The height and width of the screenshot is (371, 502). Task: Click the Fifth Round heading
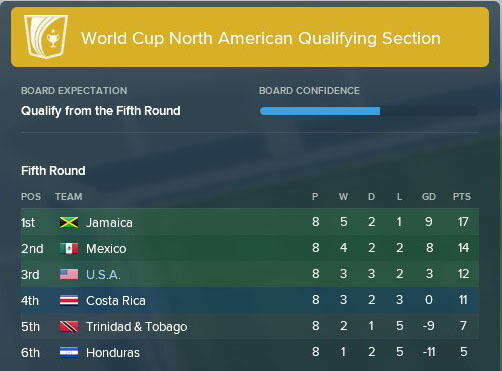53,171
